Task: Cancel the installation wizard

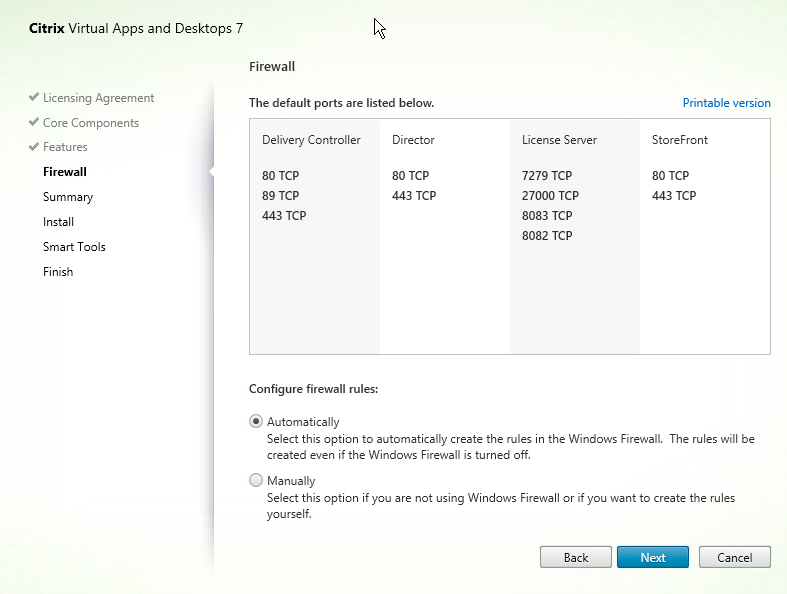Action: tap(734, 557)
